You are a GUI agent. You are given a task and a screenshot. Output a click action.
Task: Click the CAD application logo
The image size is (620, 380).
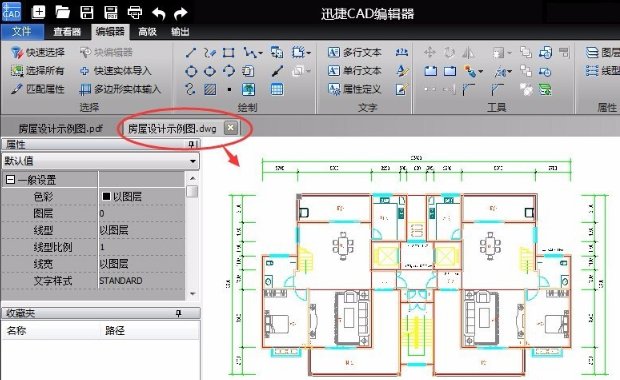click(11, 11)
